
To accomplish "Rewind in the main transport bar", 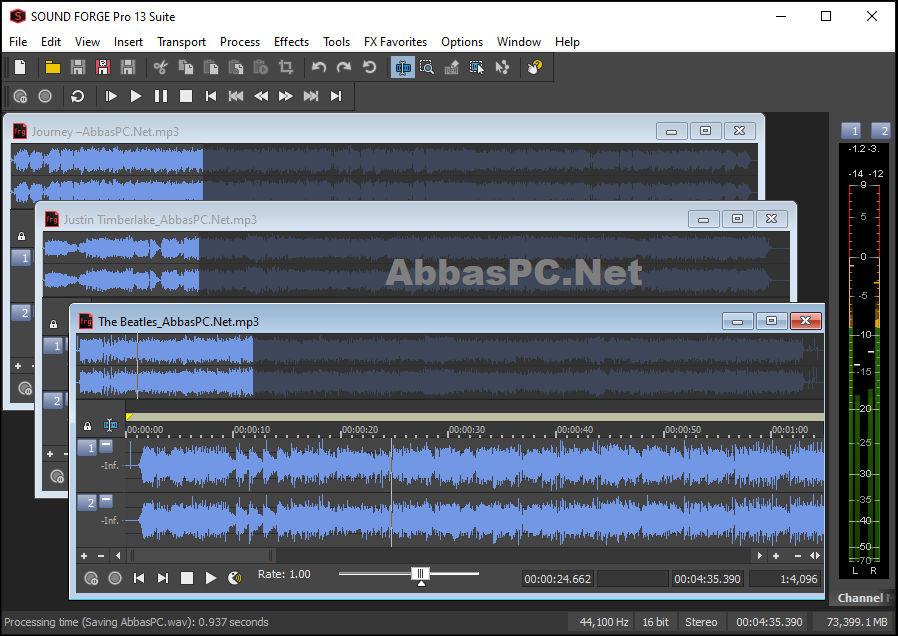I will (261, 96).
